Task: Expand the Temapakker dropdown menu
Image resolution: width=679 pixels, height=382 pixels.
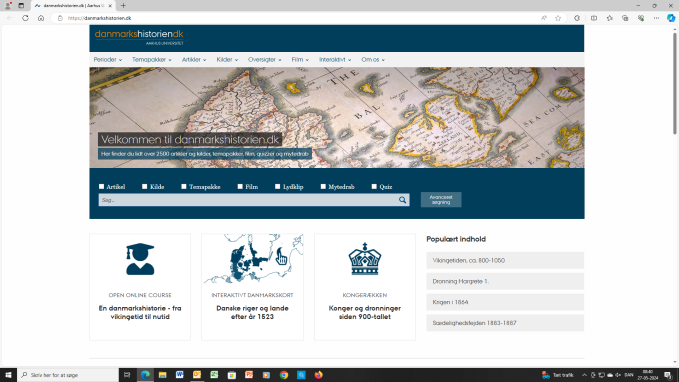Action: tap(152, 60)
